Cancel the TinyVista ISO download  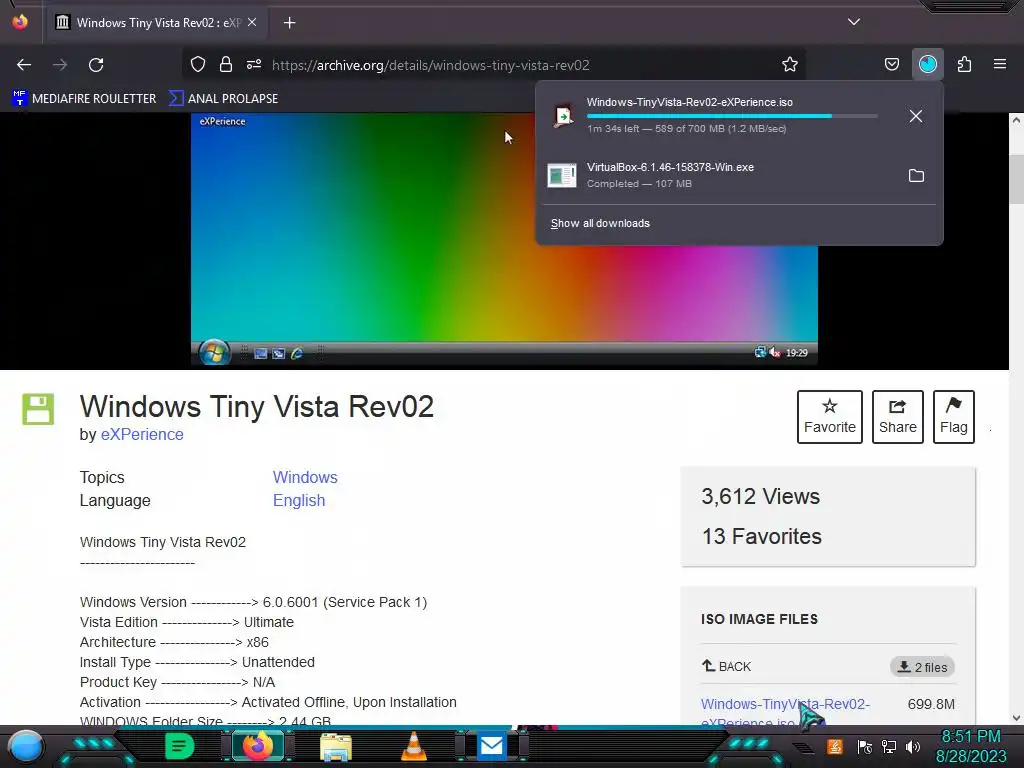point(916,116)
